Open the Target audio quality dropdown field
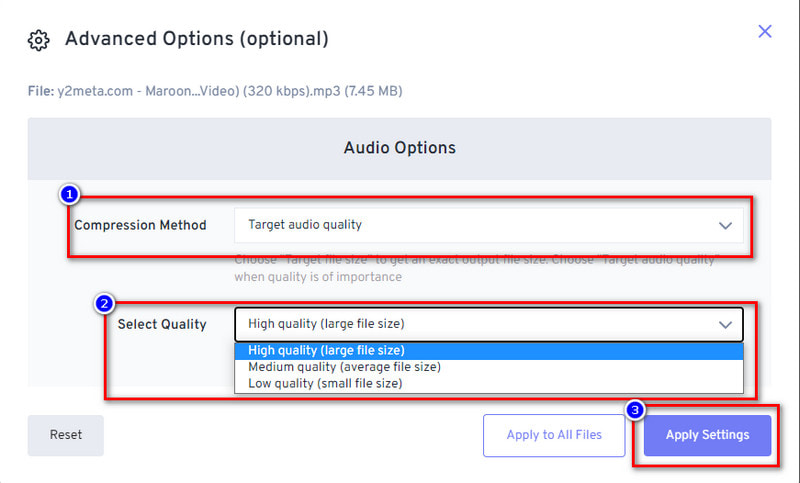 point(488,225)
